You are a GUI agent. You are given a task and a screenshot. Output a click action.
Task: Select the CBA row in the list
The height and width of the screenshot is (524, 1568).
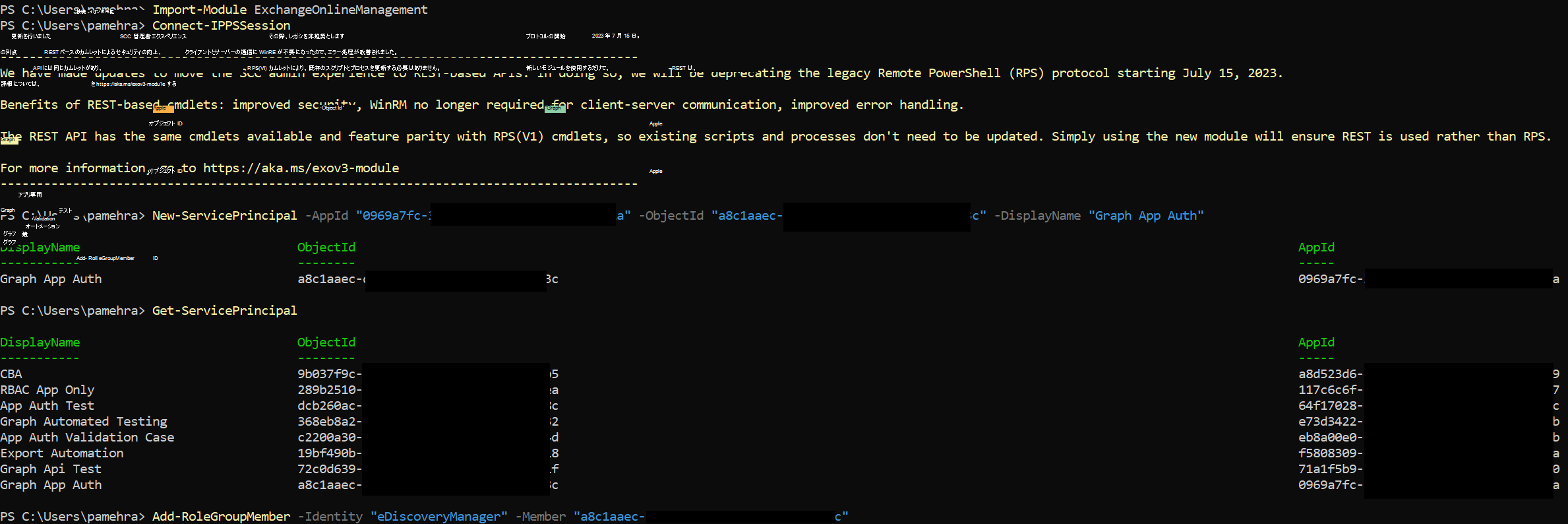11,374
